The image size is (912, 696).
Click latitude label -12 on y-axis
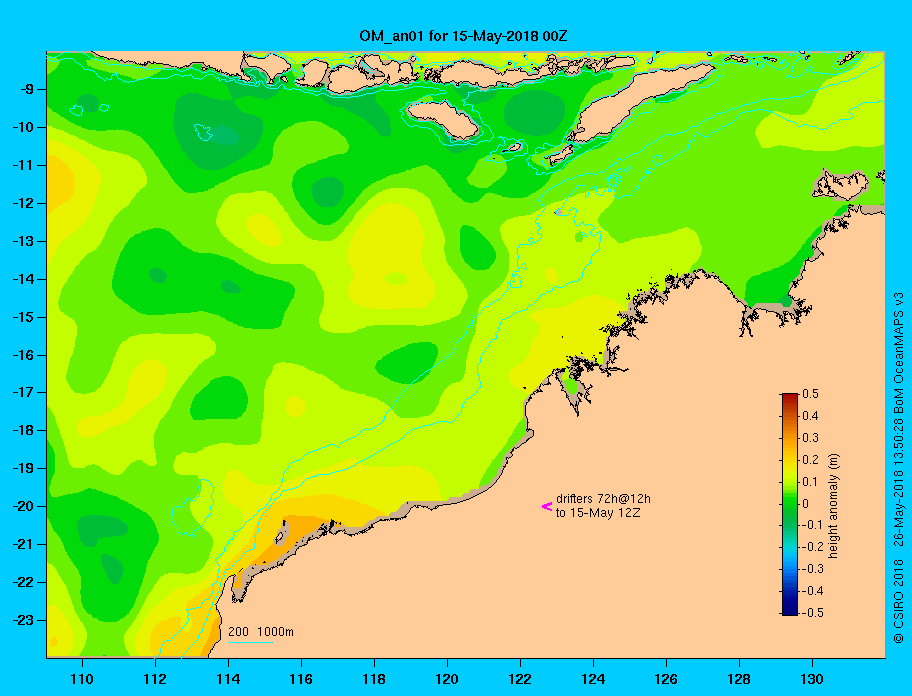[x=23, y=204]
